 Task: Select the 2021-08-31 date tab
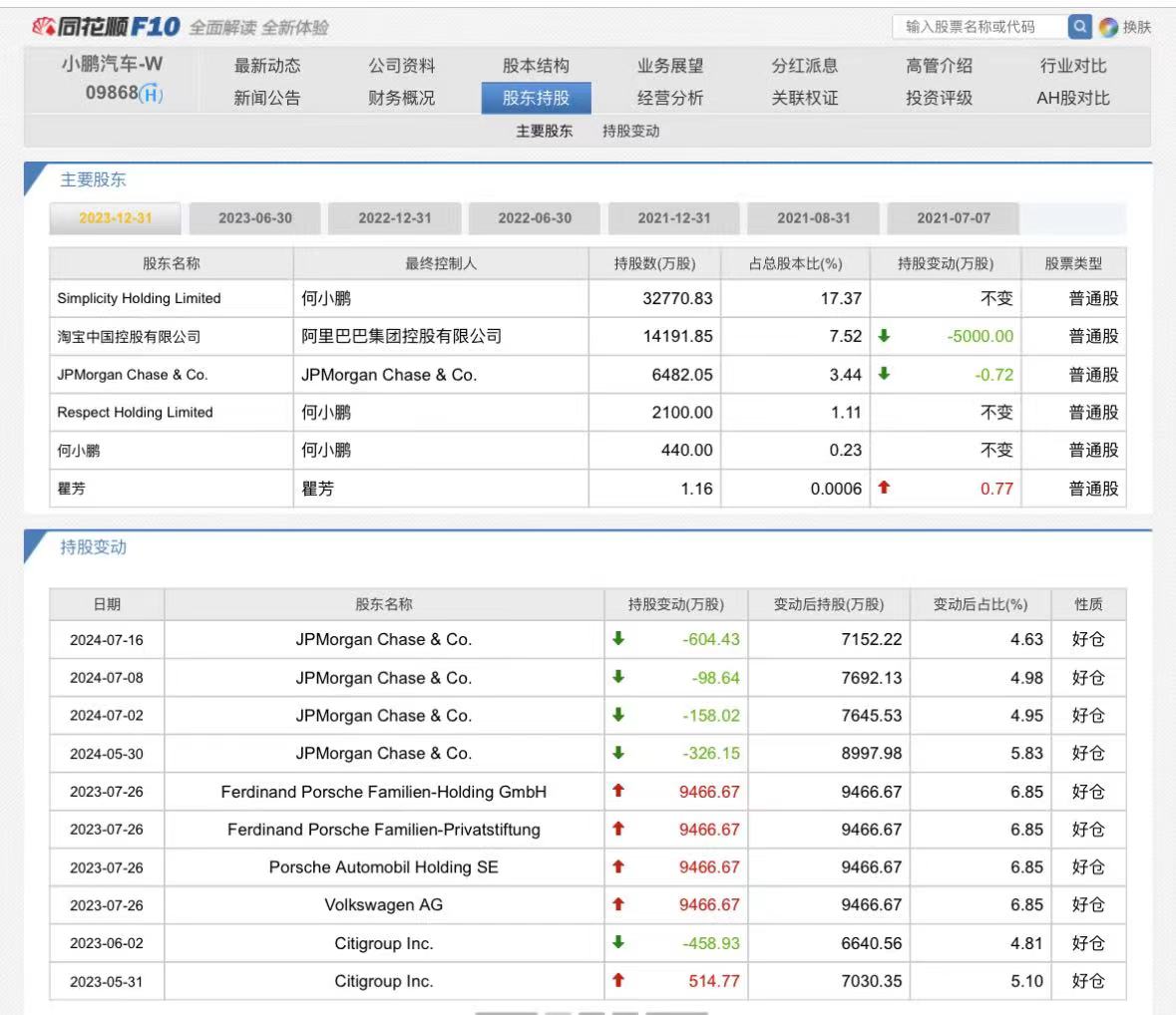click(x=814, y=218)
